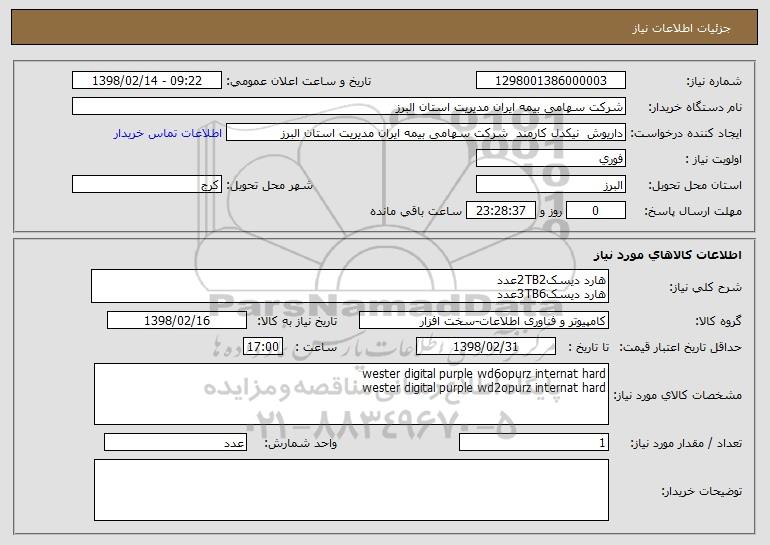Click the remaining time field 23:28:37

[x=500, y=210]
